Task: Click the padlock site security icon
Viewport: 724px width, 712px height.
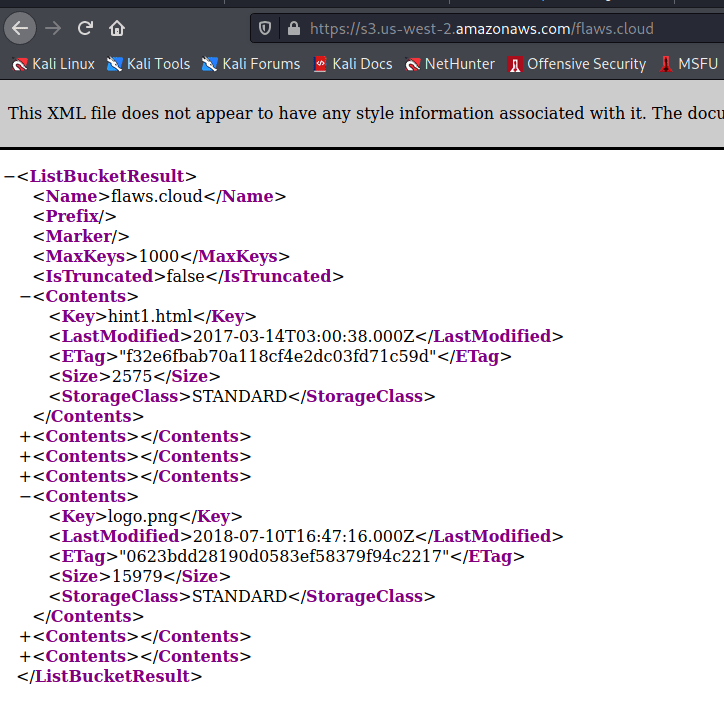Action: (x=294, y=29)
